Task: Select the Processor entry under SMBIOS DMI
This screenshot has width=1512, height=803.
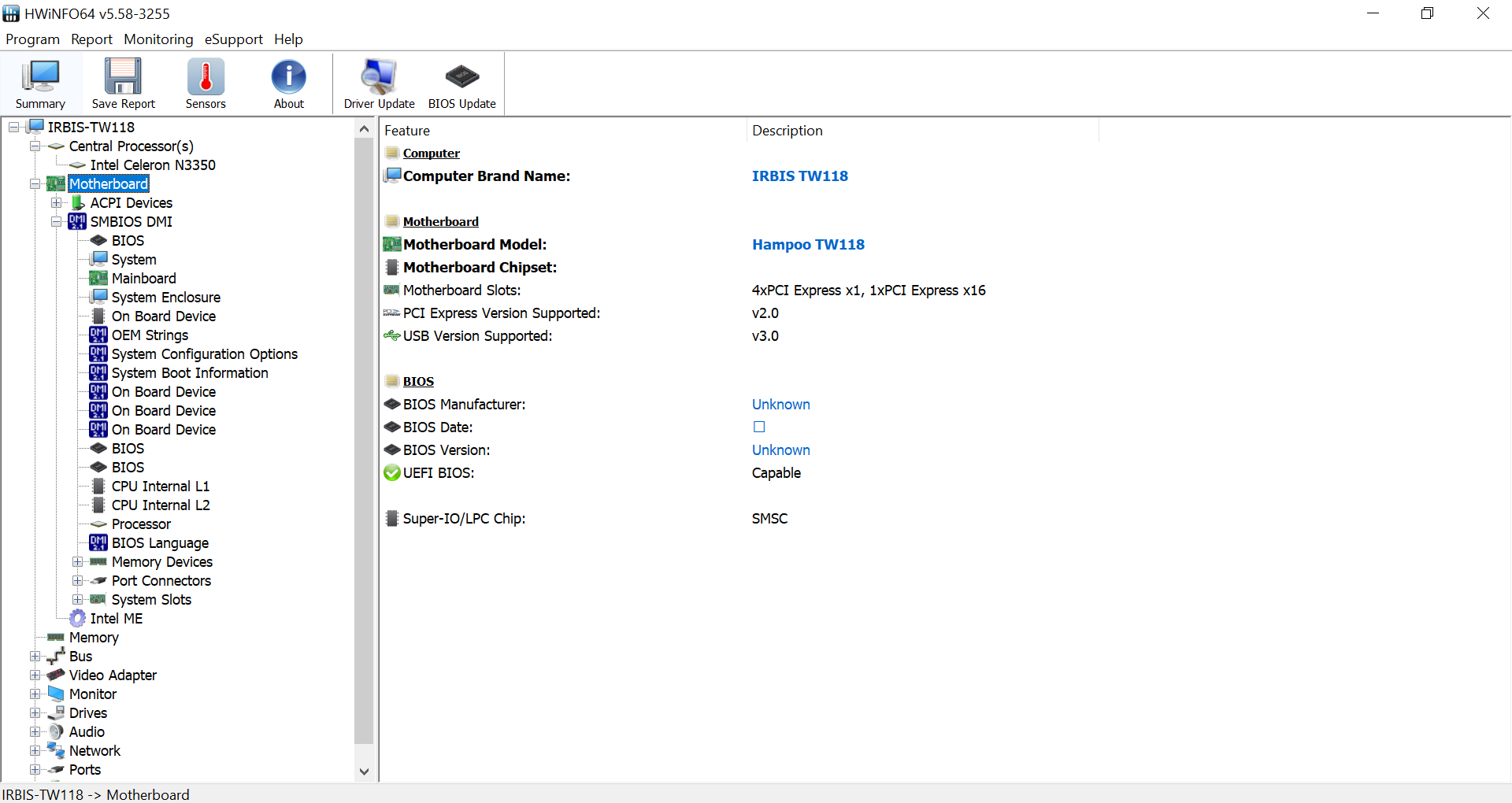Action: coord(141,524)
